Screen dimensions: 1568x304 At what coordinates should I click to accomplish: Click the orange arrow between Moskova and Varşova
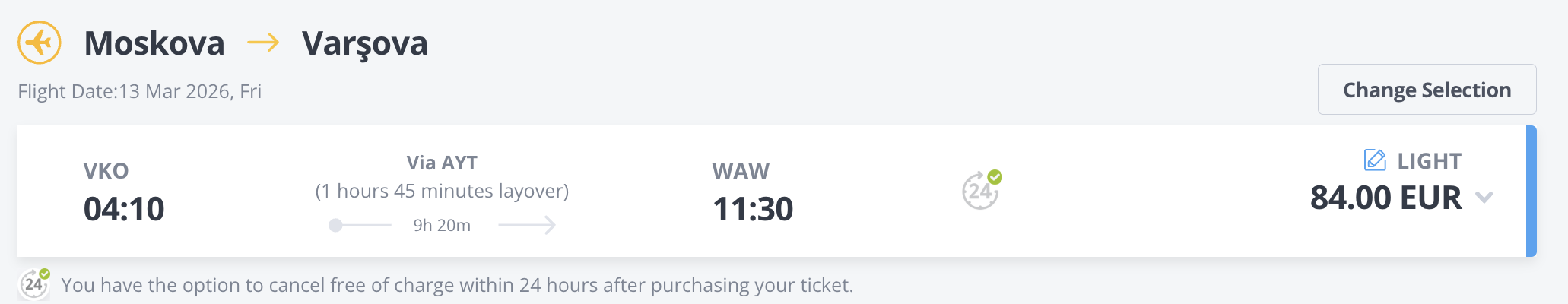coord(263,43)
